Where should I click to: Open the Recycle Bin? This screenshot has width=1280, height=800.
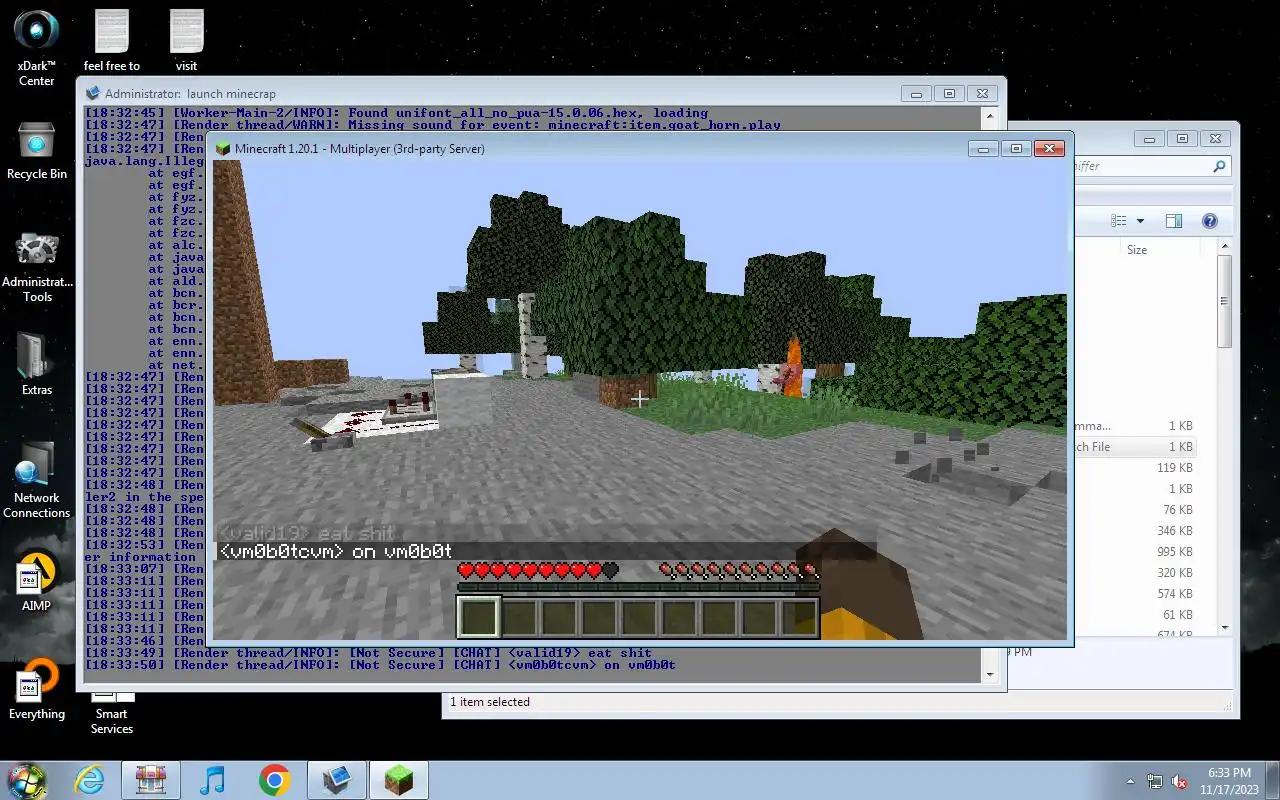click(x=37, y=152)
